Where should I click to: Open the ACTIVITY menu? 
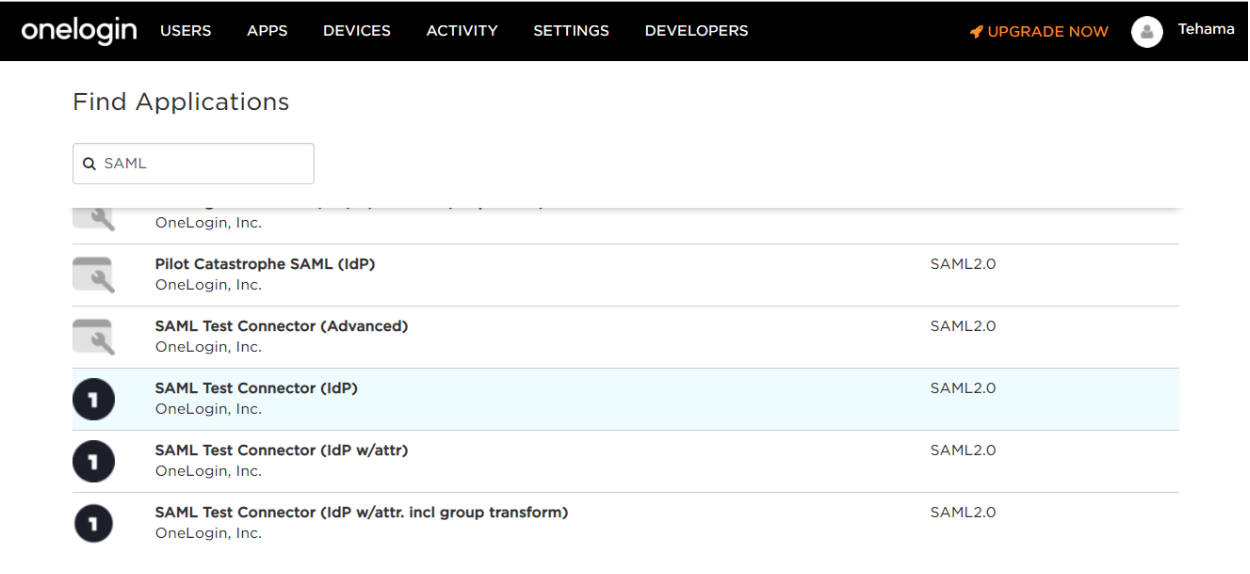tap(462, 31)
